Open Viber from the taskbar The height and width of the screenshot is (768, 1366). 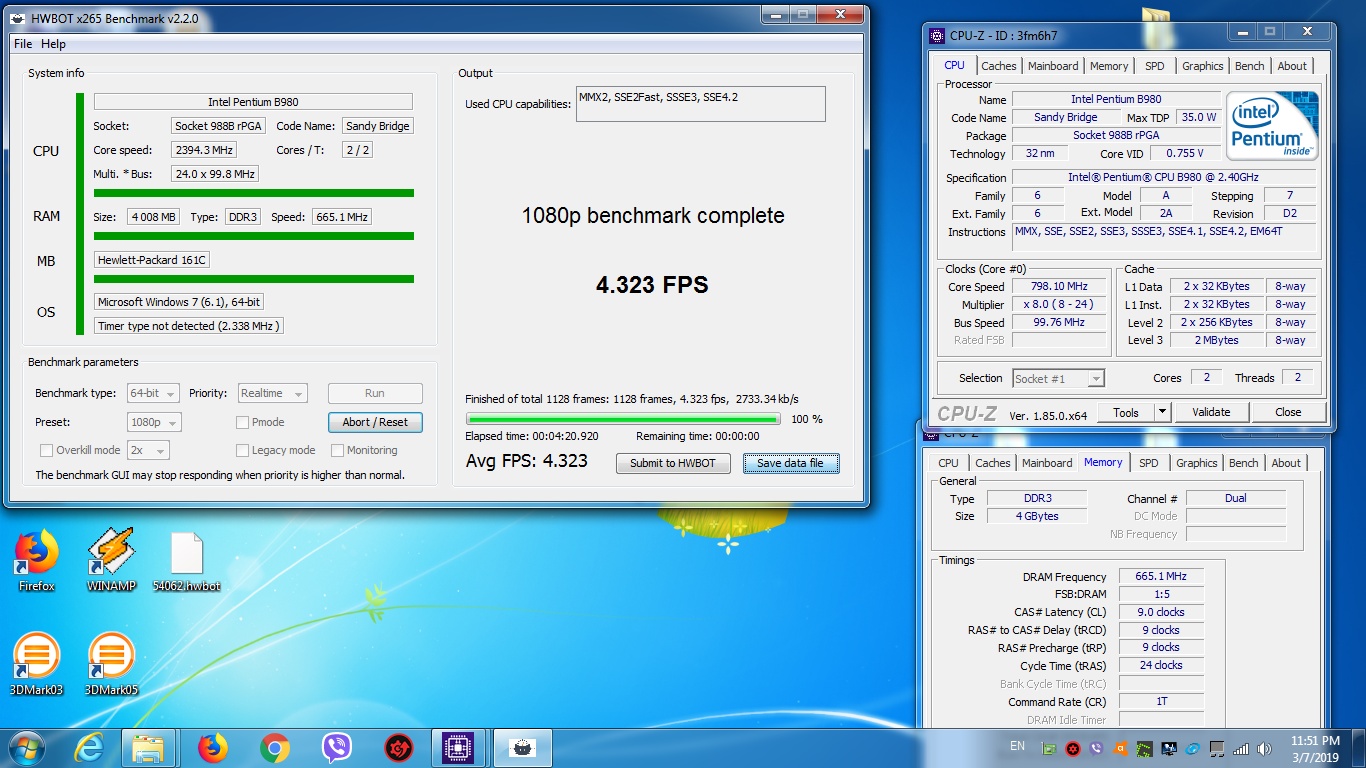point(337,748)
